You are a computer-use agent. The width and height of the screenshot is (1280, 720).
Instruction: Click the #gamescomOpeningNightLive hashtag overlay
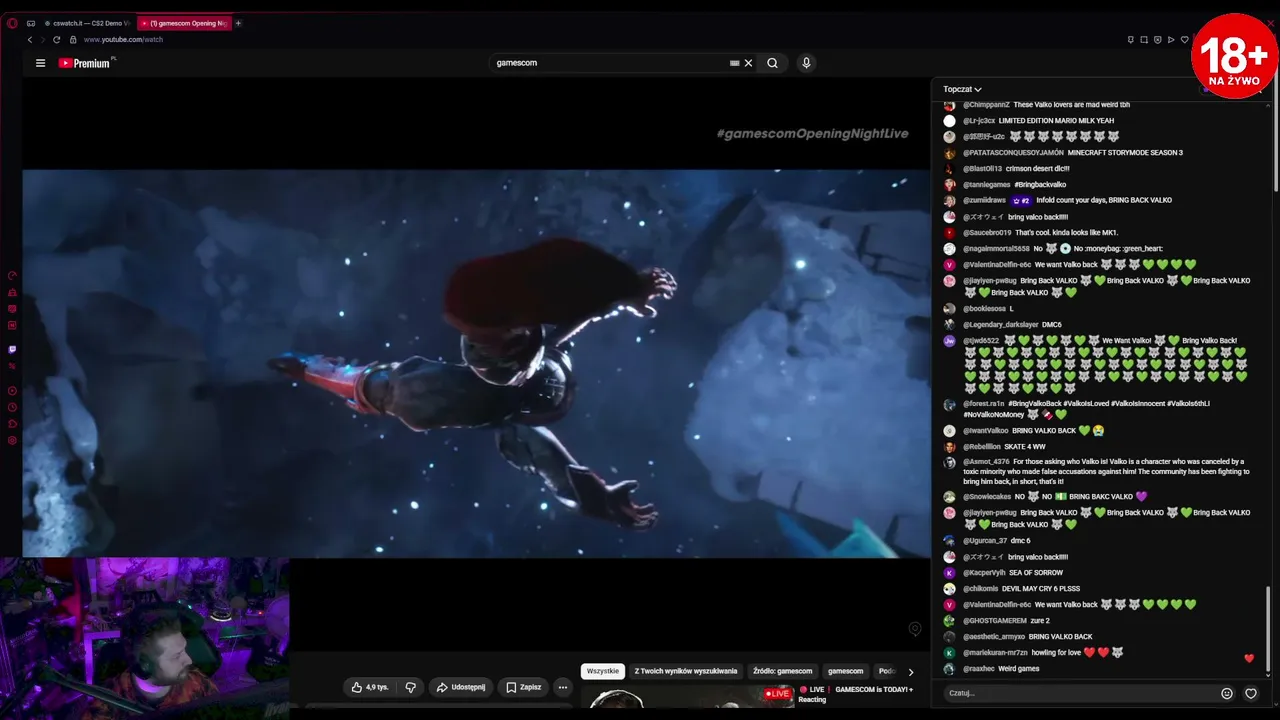point(812,134)
